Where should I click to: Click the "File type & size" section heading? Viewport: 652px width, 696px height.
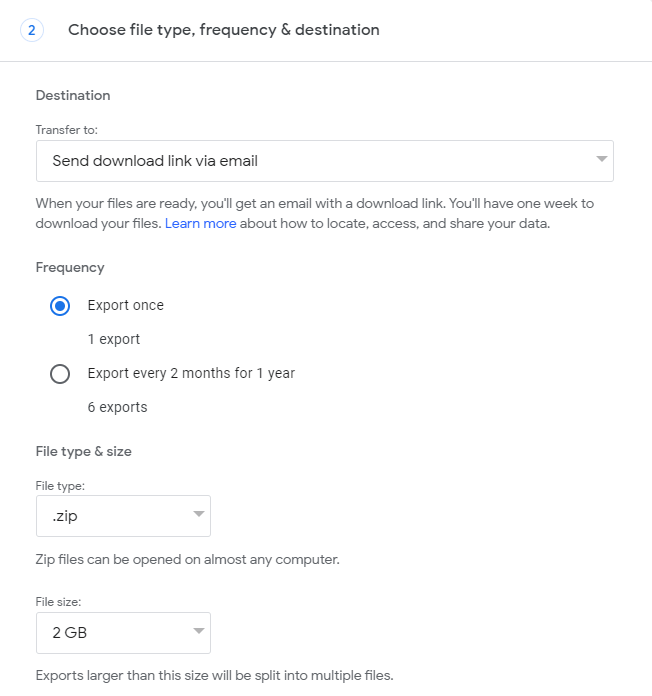(x=84, y=451)
